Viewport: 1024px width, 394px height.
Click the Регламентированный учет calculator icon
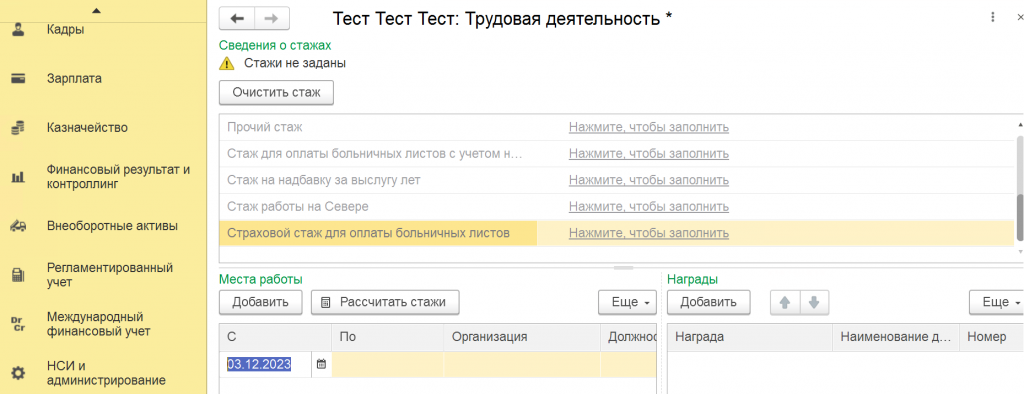[19, 276]
